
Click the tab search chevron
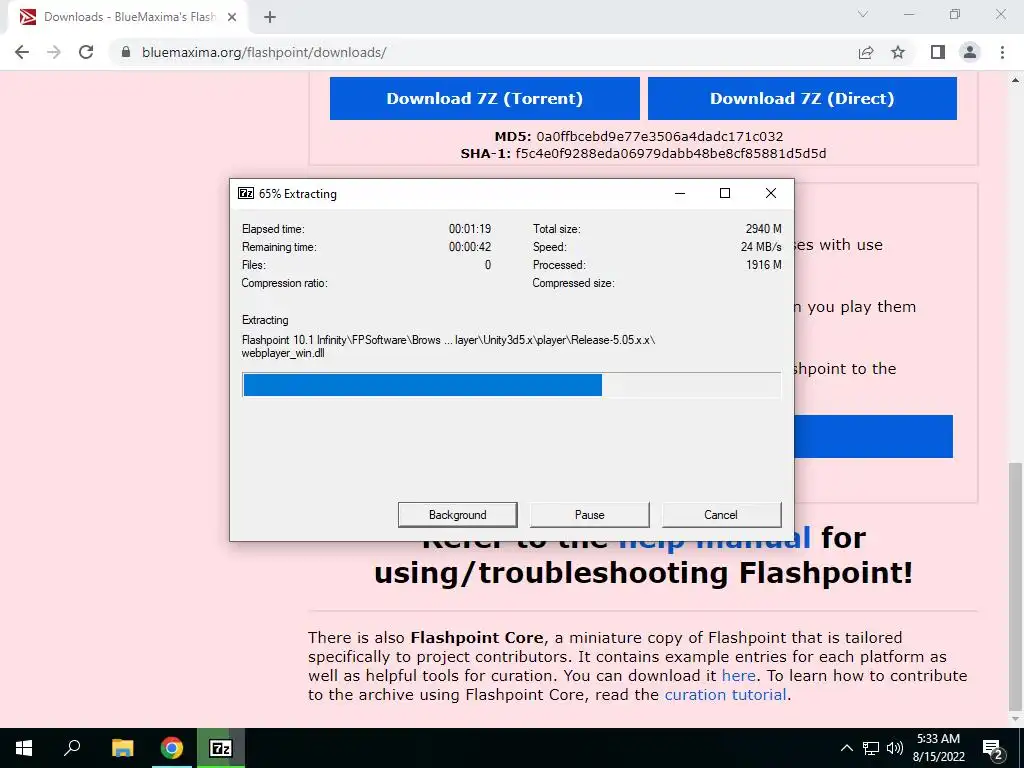(x=863, y=14)
